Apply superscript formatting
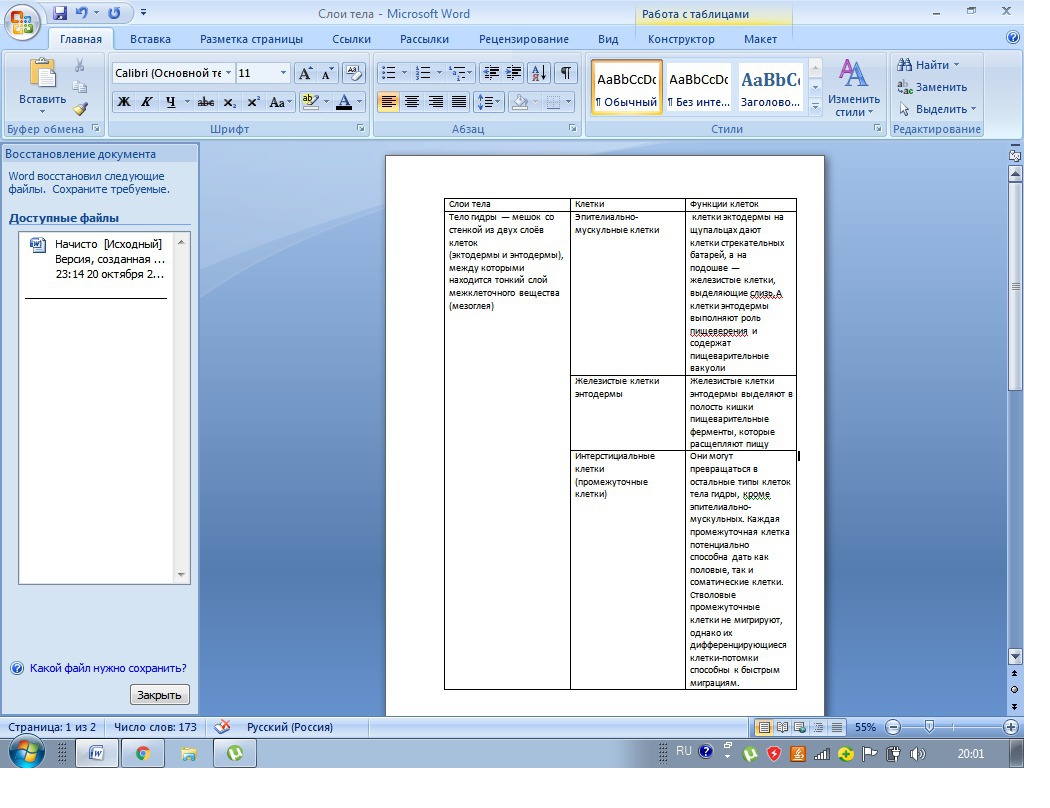The image size is (1050, 808). coord(253,102)
